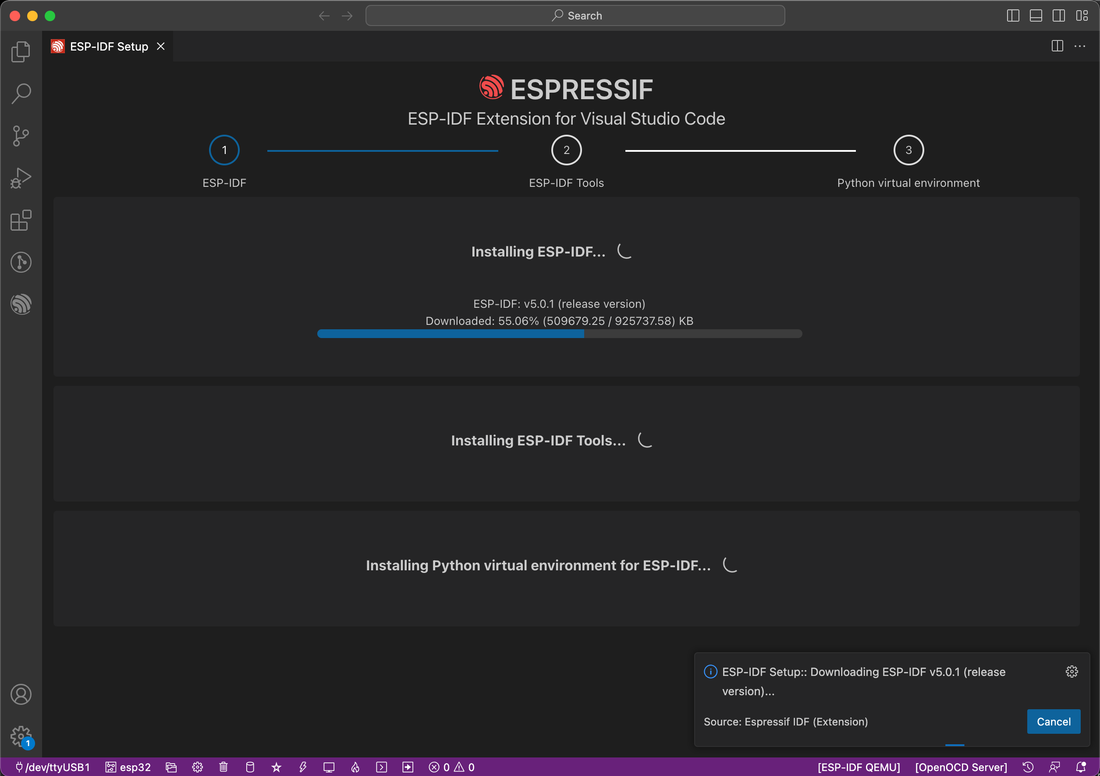Click the ESP-IDF download progress bar
Viewport: 1100px width, 776px height.
(x=559, y=334)
